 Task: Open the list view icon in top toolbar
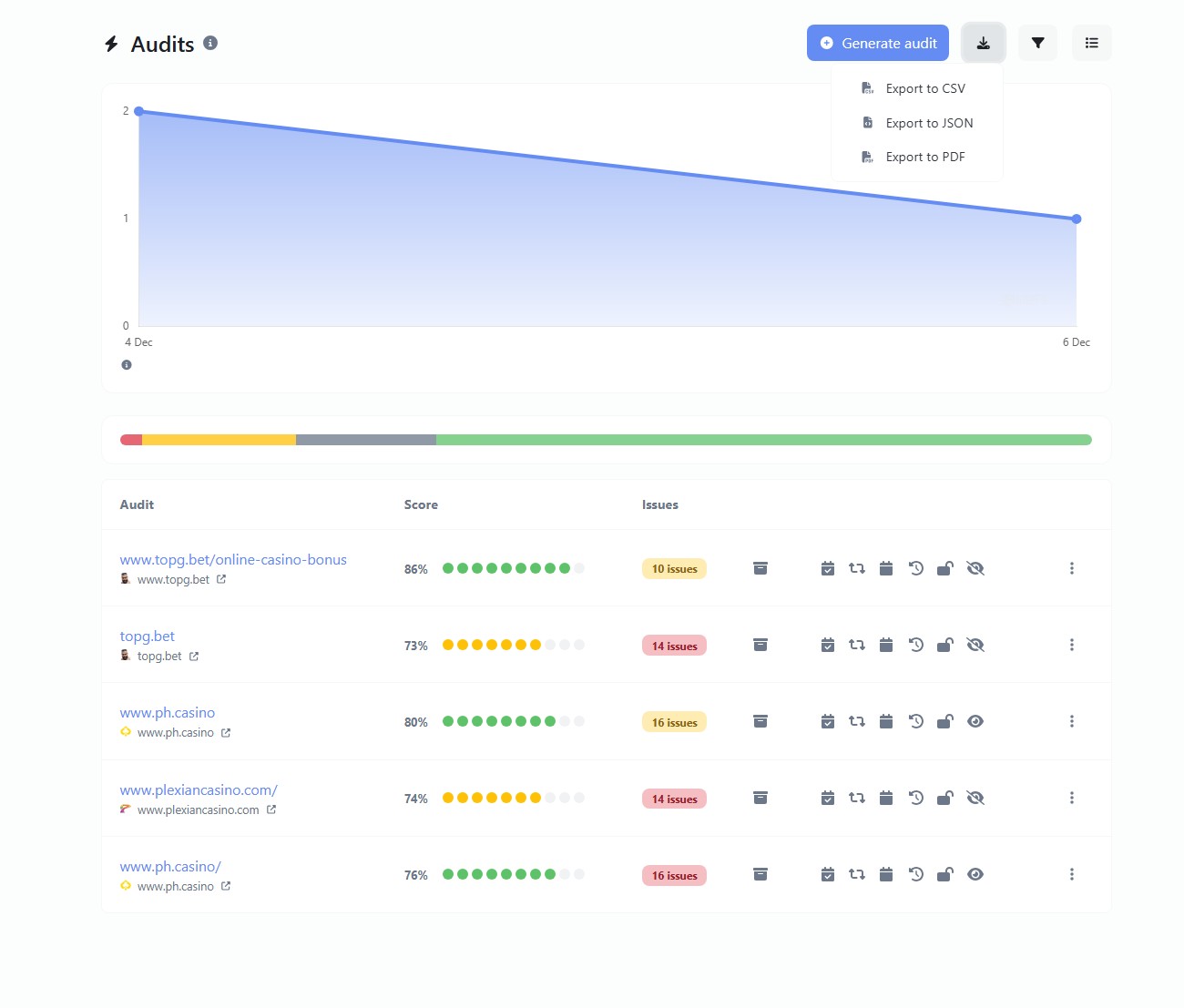[x=1091, y=42]
